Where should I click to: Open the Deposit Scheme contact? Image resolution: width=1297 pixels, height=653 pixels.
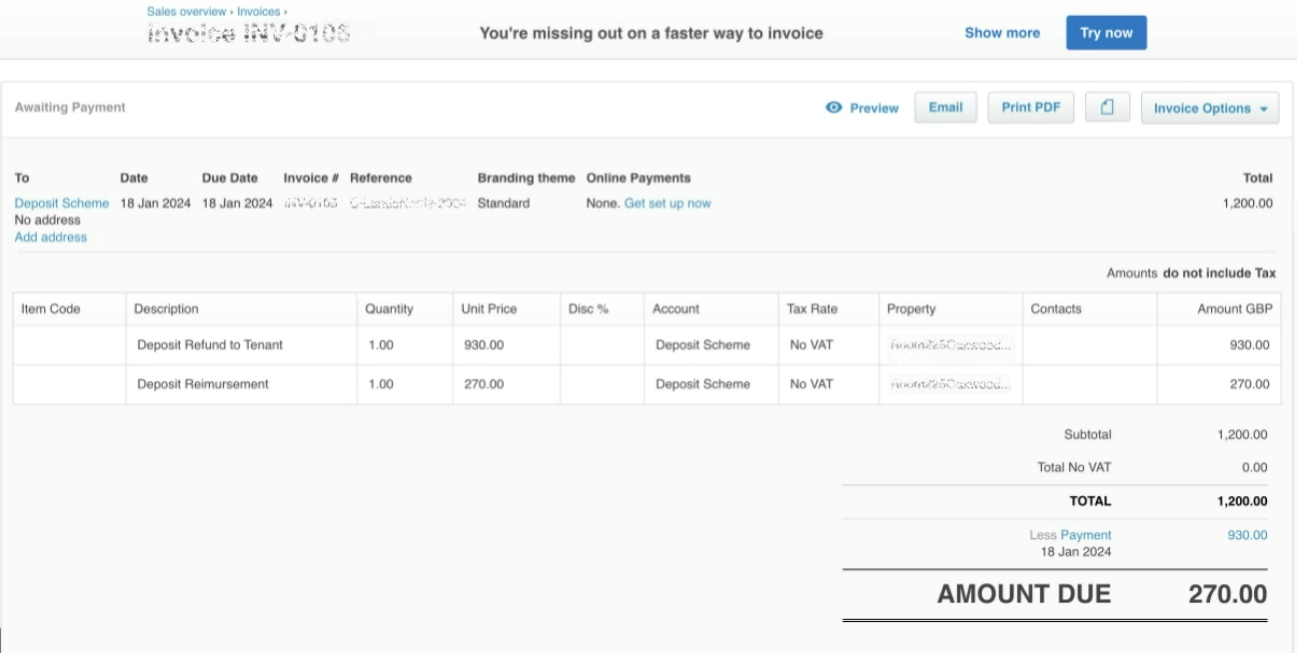click(x=61, y=202)
